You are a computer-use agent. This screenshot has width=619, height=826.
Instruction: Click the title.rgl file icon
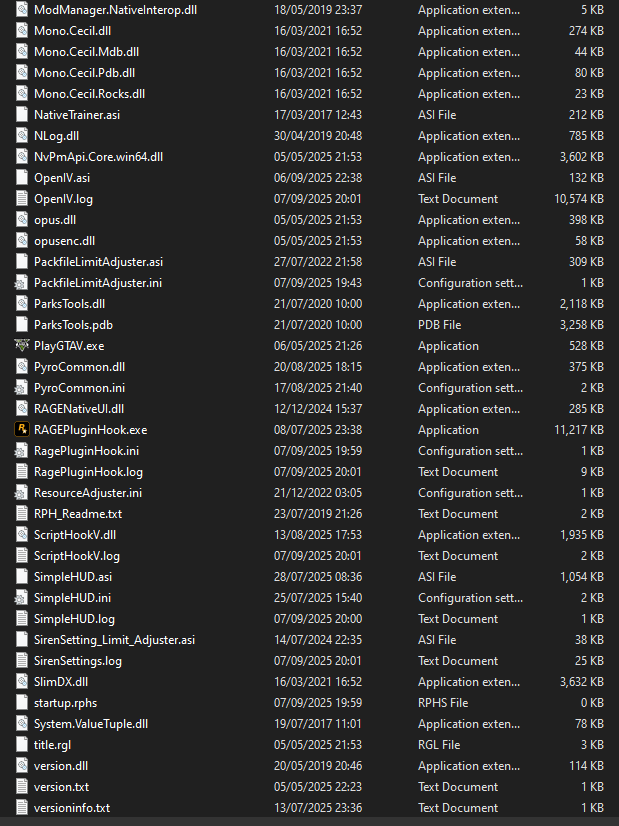tap(22, 745)
